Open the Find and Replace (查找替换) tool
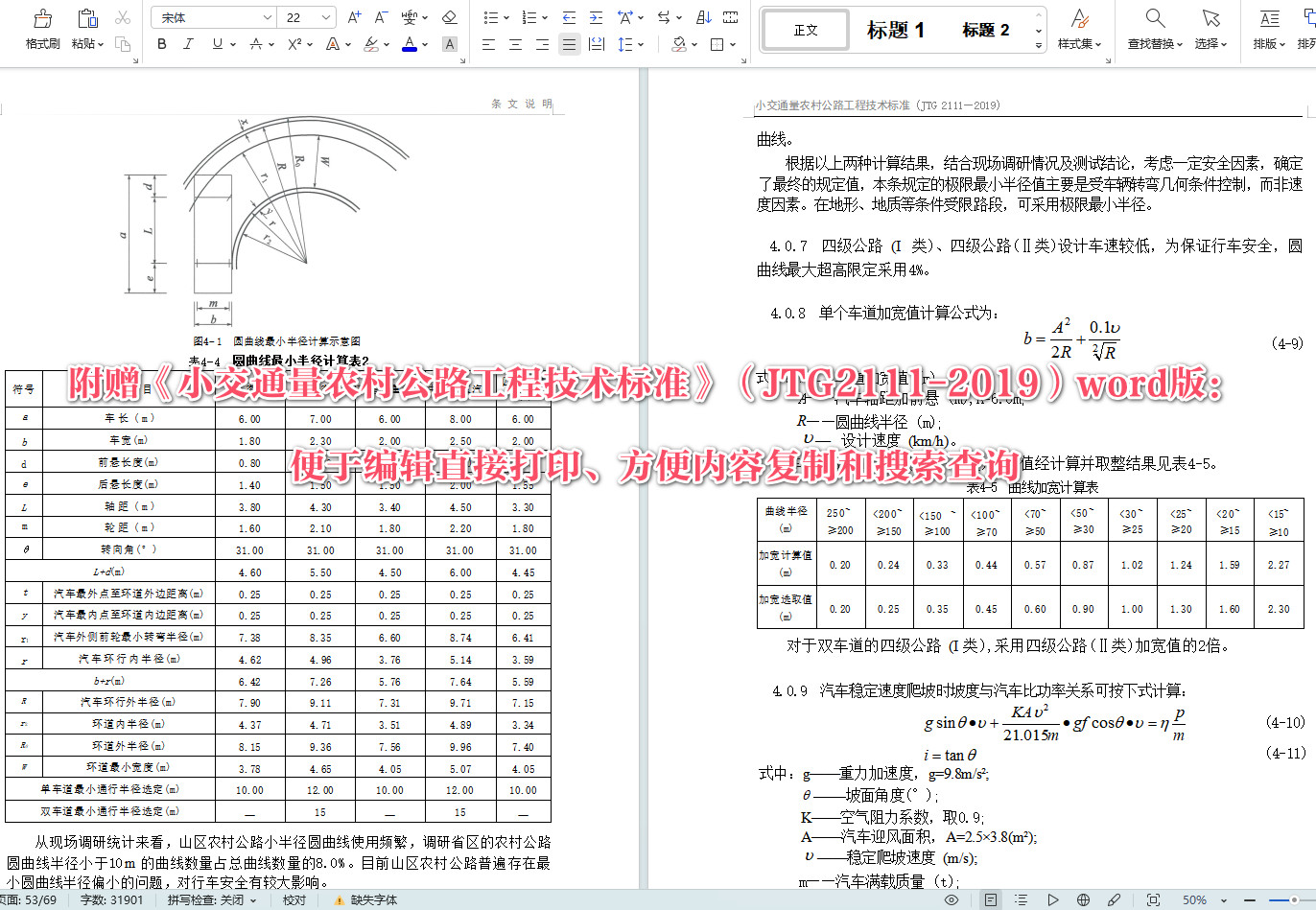The height and width of the screenshot is (910, 1316). point(1154,27)
